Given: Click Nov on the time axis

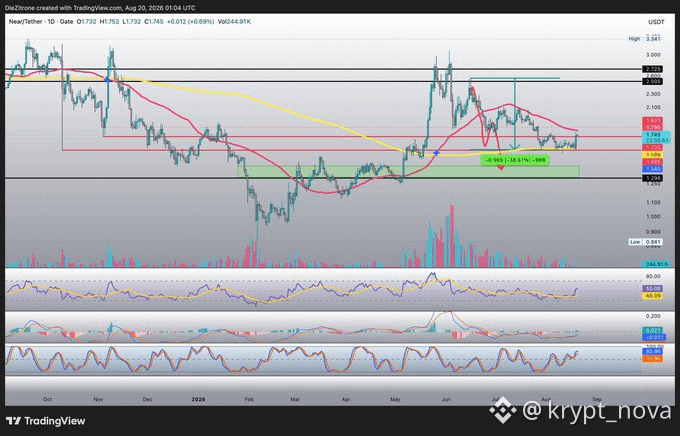Looking at the screenshot, I should 98,399.
